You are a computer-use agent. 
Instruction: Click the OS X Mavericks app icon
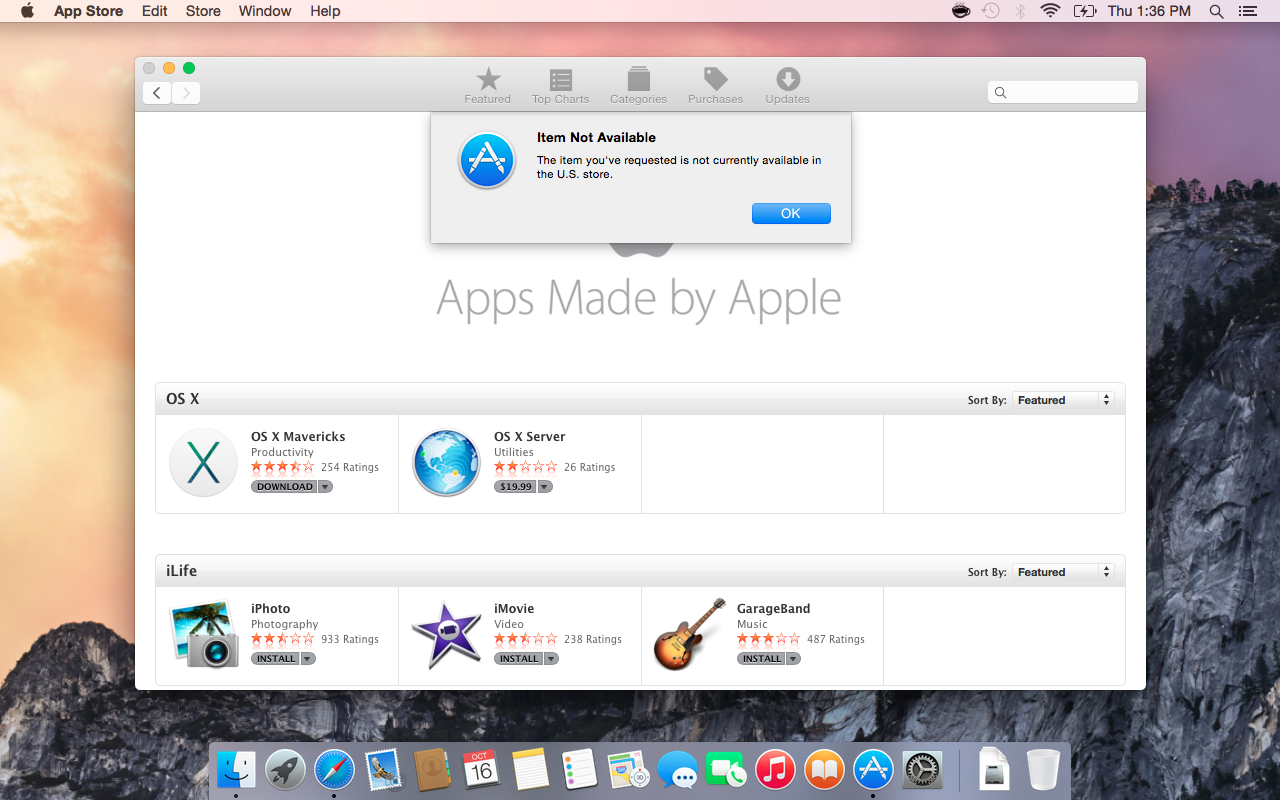pos(204,462)
